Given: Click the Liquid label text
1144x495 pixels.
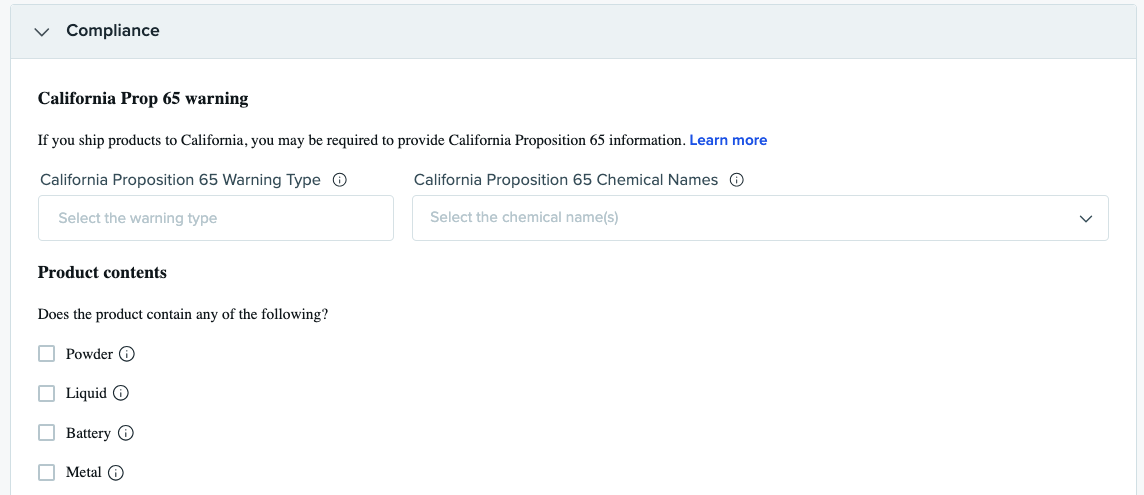Looking at the screenshot, I should 86,394.
